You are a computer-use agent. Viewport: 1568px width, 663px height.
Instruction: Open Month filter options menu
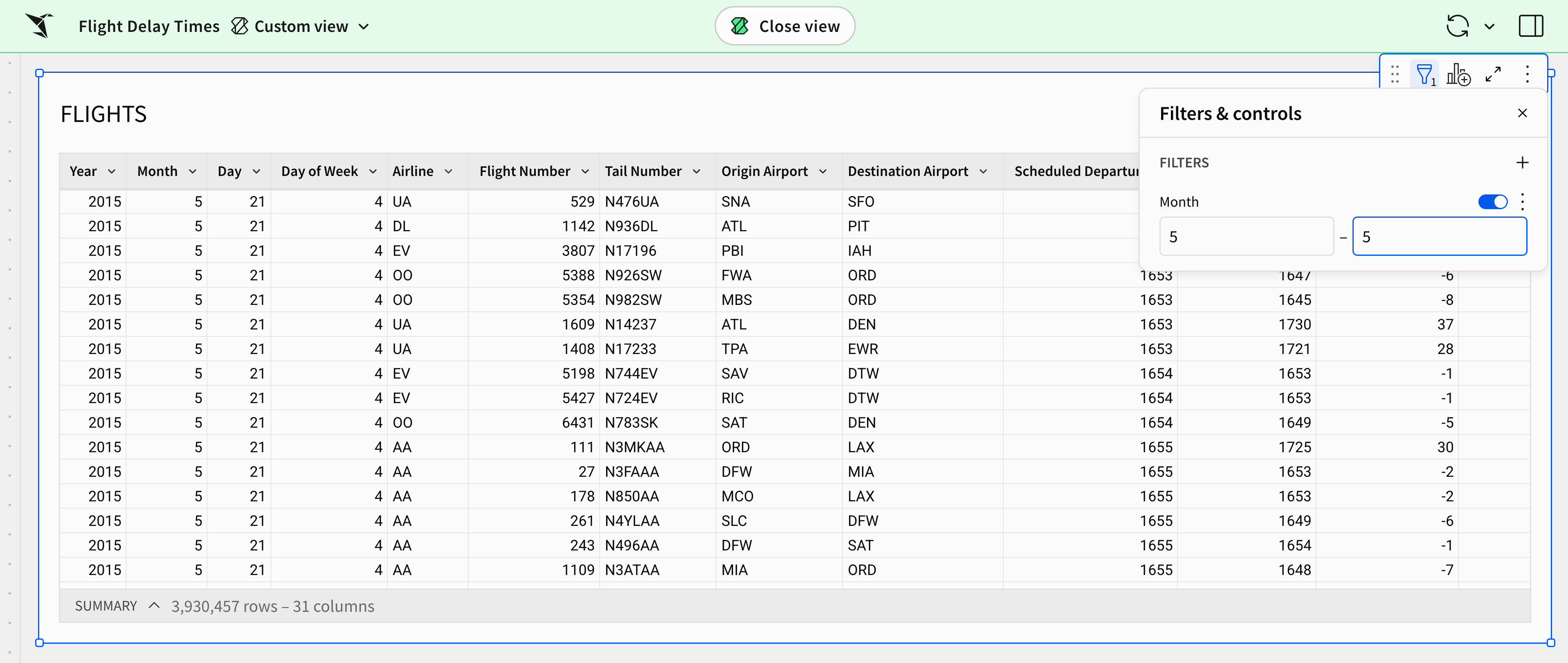(1522, 202)
